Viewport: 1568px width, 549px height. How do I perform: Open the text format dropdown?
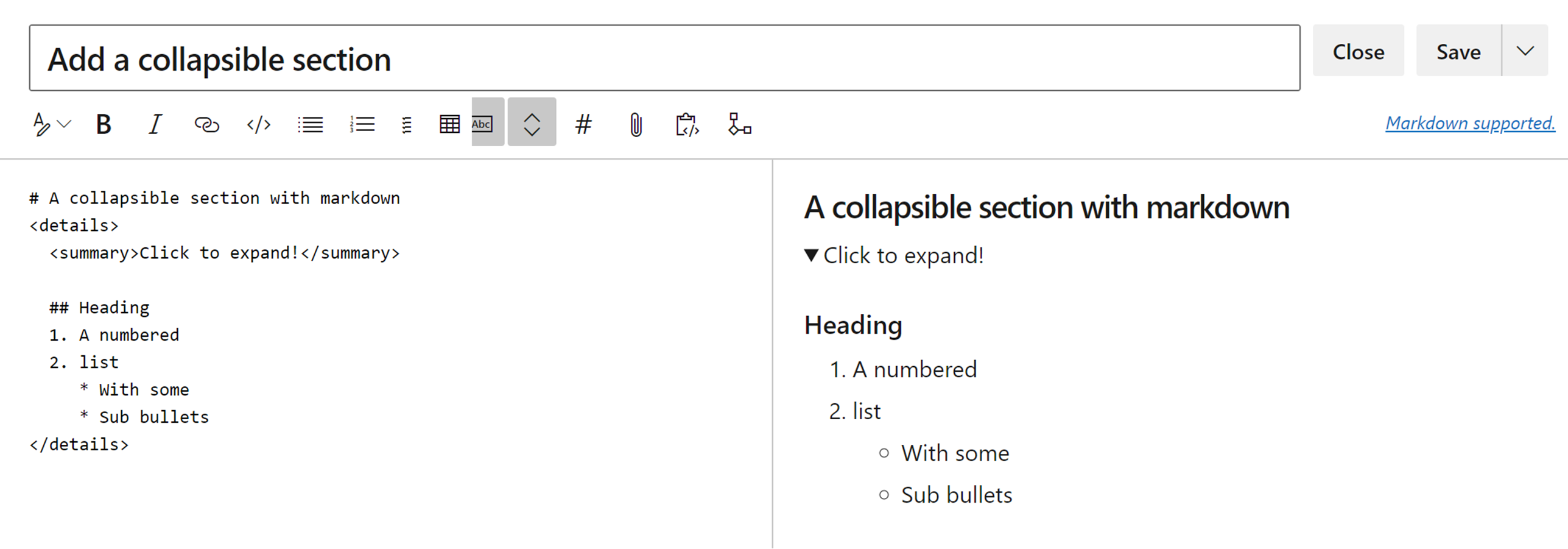coord(51,124)
